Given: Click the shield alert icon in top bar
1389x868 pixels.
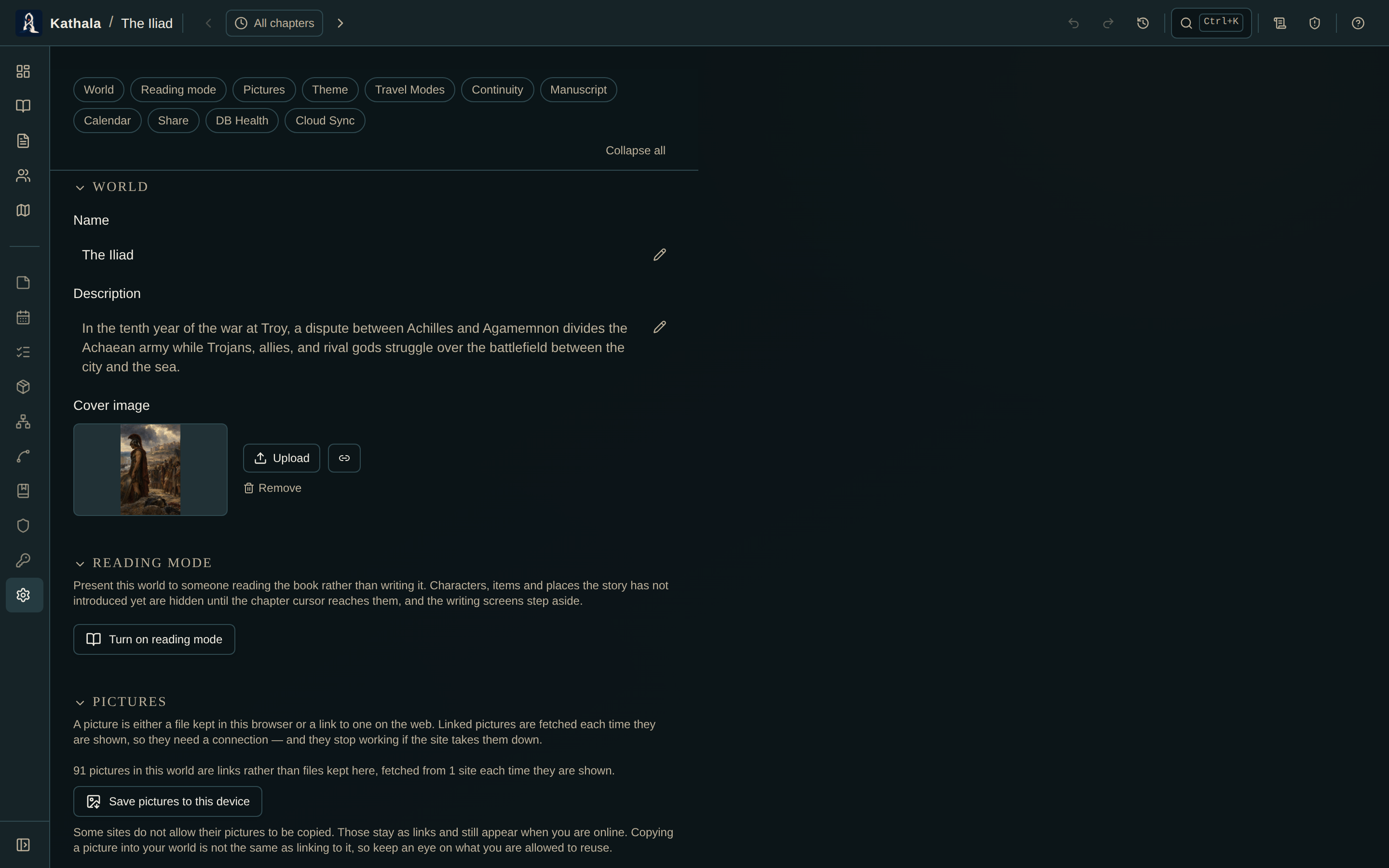Looking at the screenshot, I should tap(1314, 23).
